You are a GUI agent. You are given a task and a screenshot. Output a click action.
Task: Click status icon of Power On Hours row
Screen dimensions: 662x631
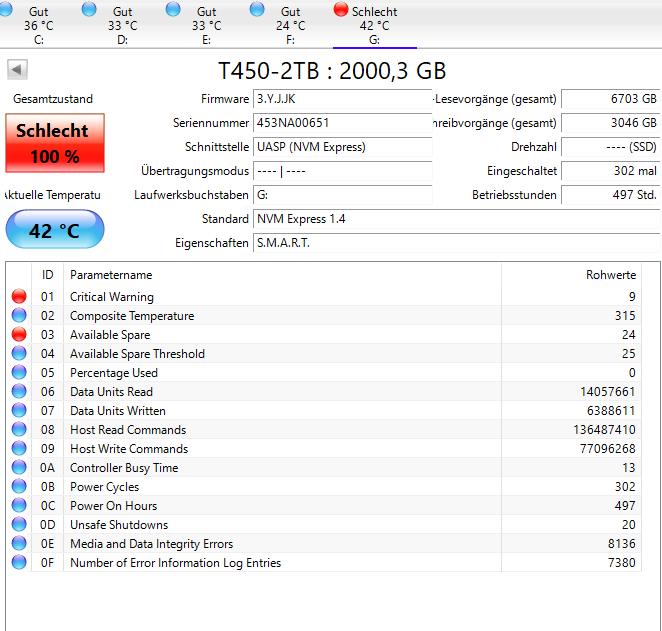[x=19, y=505]
